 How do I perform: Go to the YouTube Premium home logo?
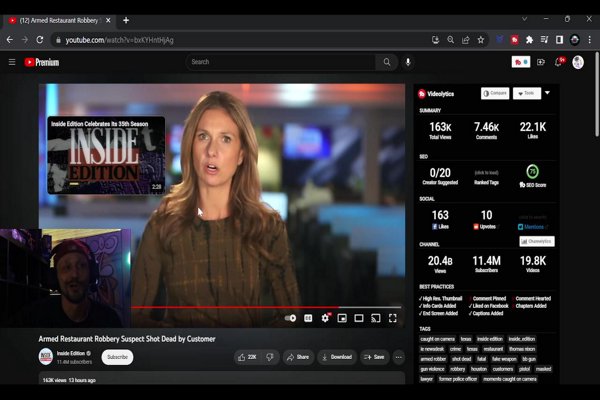point(42,62)
